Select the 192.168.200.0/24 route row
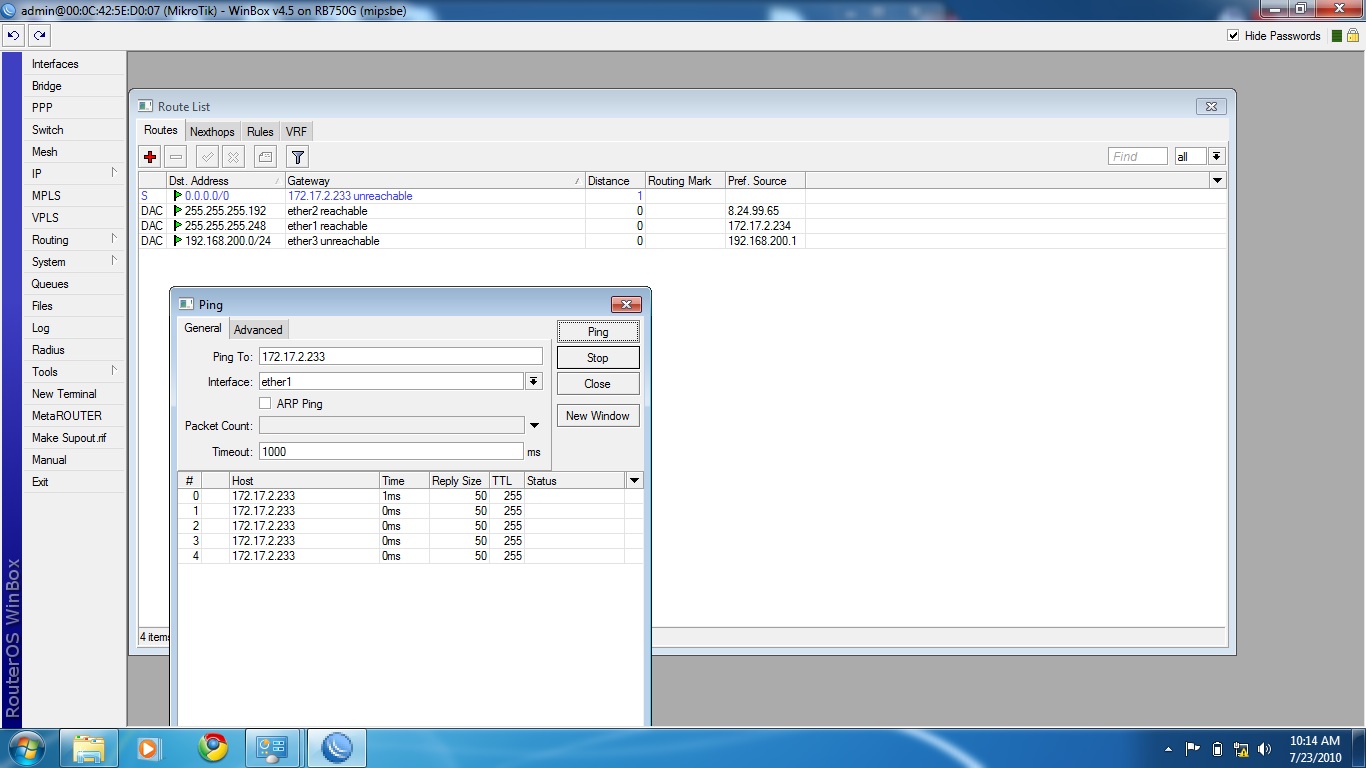The height and width of the screenshot is (768, 1366). coord(682,241)
